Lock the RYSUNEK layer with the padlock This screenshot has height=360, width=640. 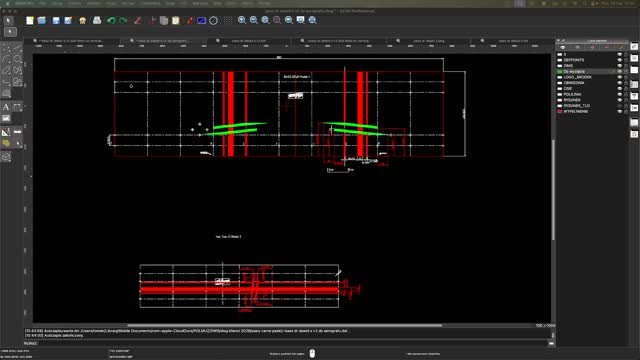tap(626, 100)
